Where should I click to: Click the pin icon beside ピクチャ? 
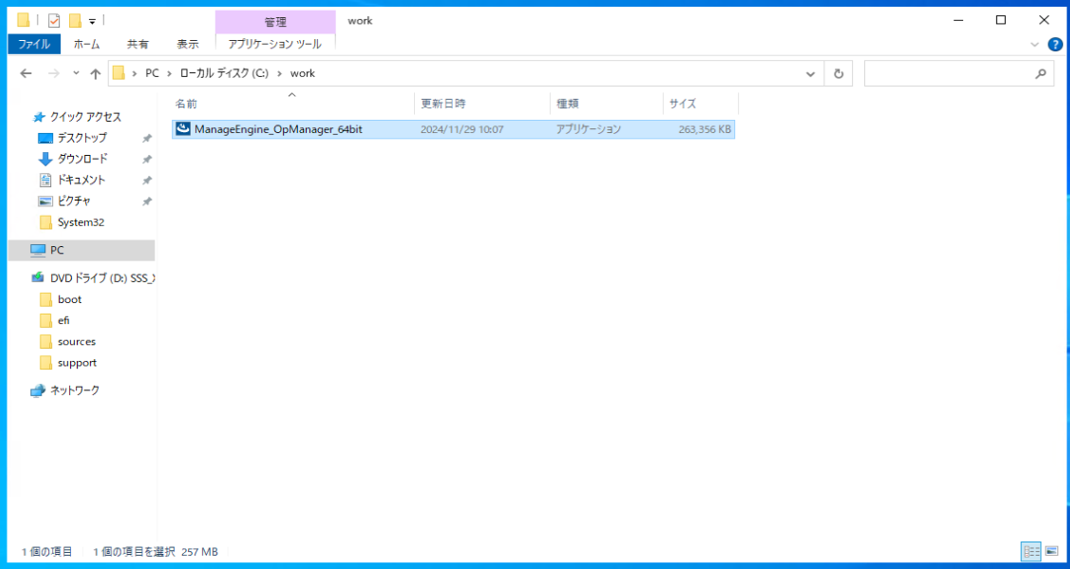[x=147, y=202]
